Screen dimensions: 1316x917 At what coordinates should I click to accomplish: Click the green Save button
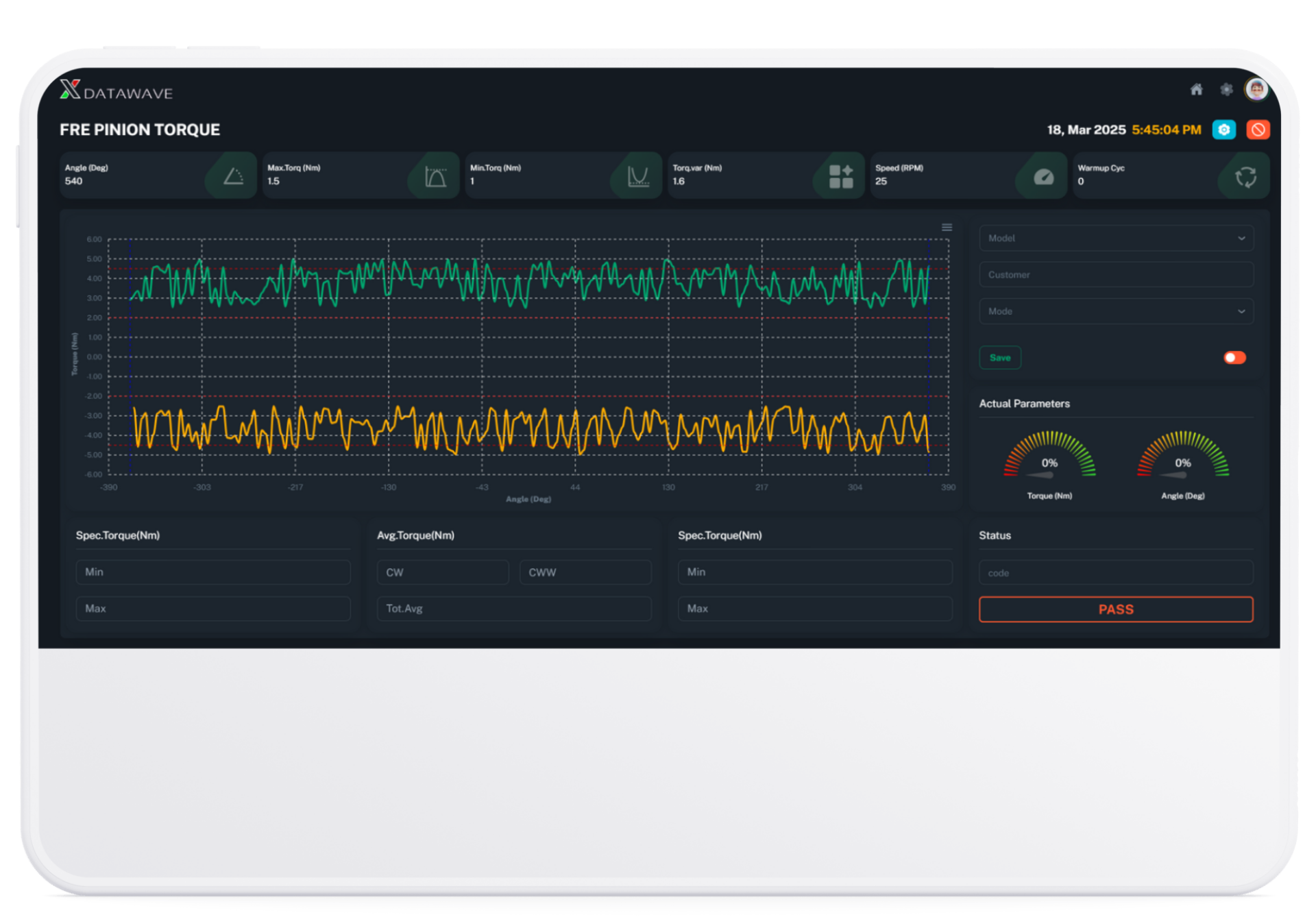[1000, 358]
